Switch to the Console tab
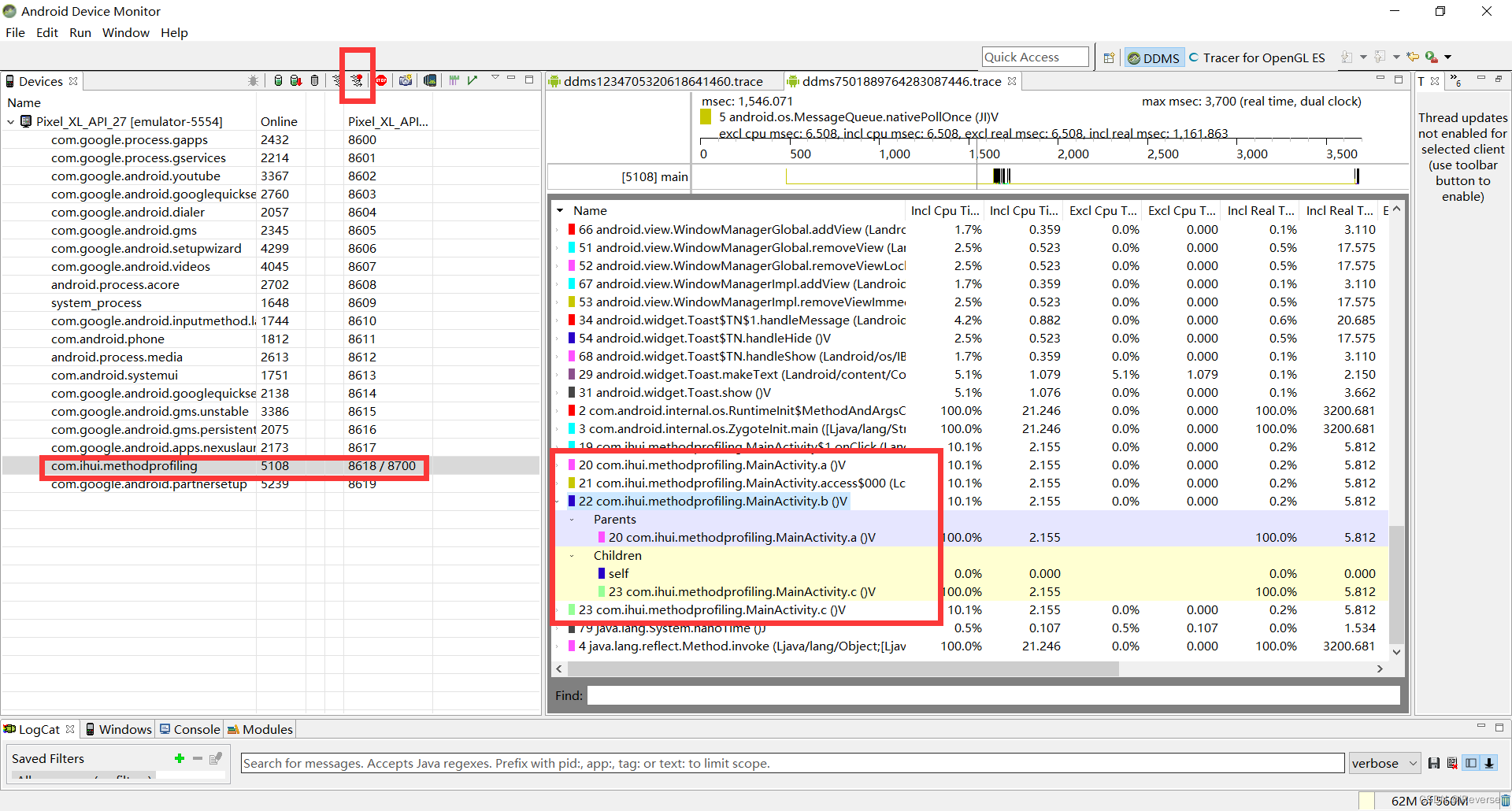Image resolution: width=1512 pixels, height=811 pixels. (x=190, y=729)
